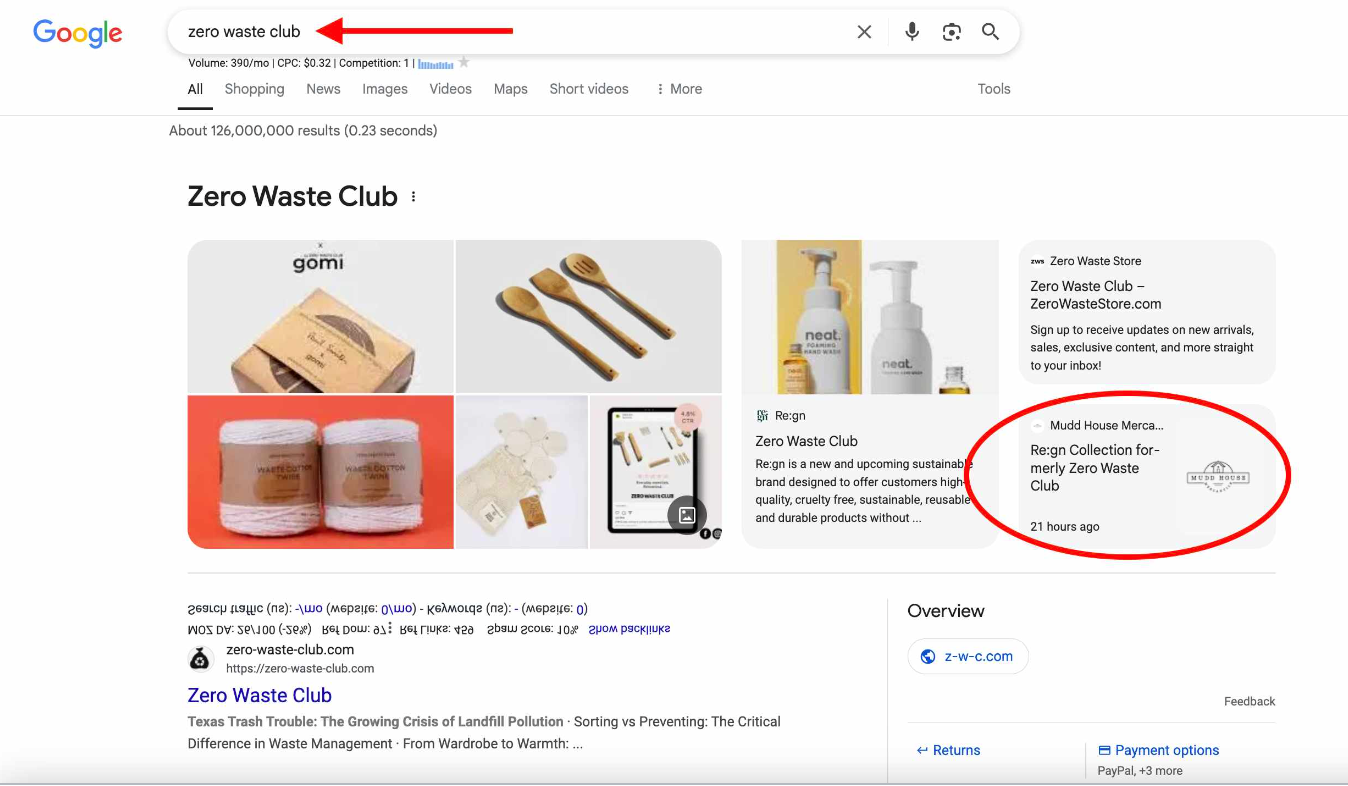The image size is (1348, 786).
Task: Switch to the Shopping tab
Action: tap(254, 89)
